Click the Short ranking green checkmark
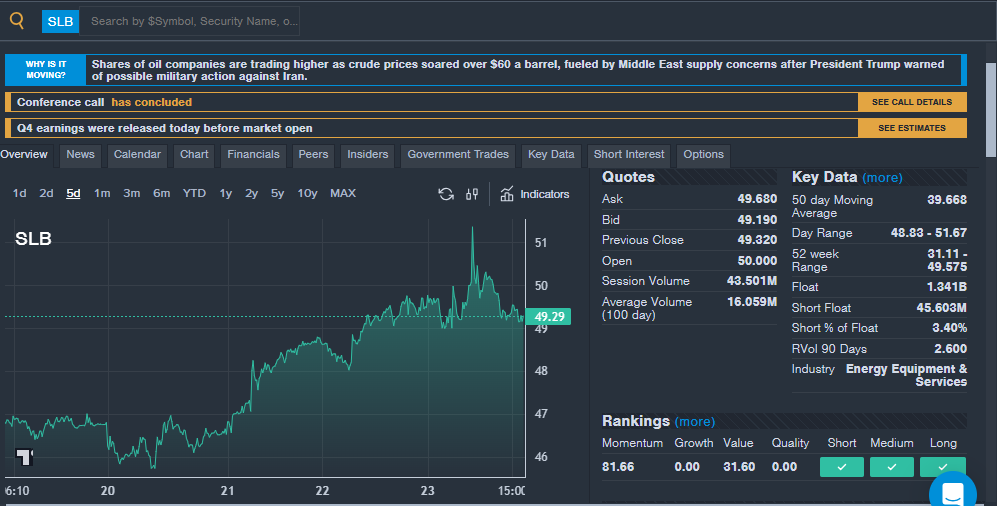This screenshot has width=997, height=506. coord(842,467)
